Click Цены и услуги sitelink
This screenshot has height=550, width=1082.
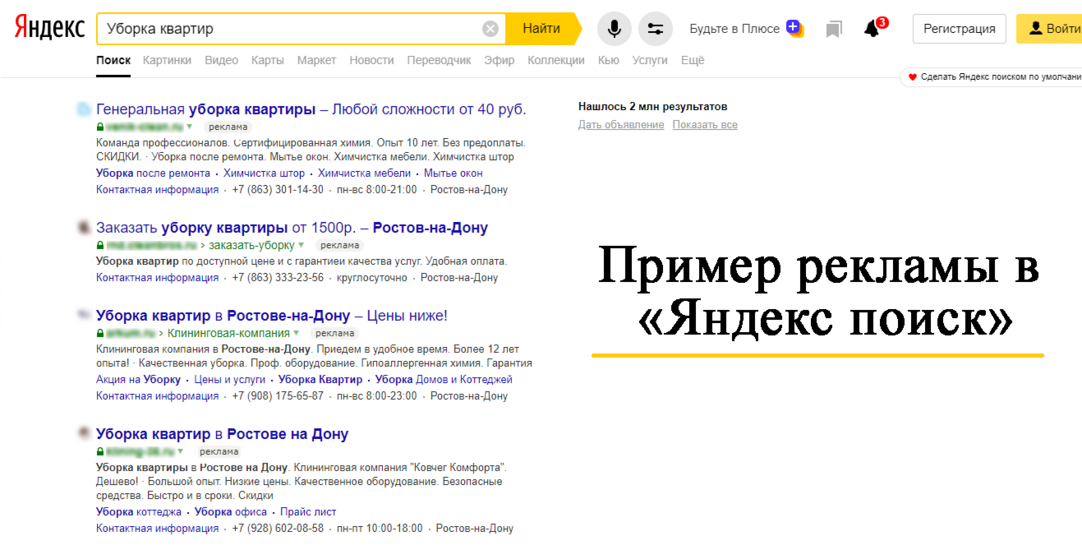click(230, 380)
